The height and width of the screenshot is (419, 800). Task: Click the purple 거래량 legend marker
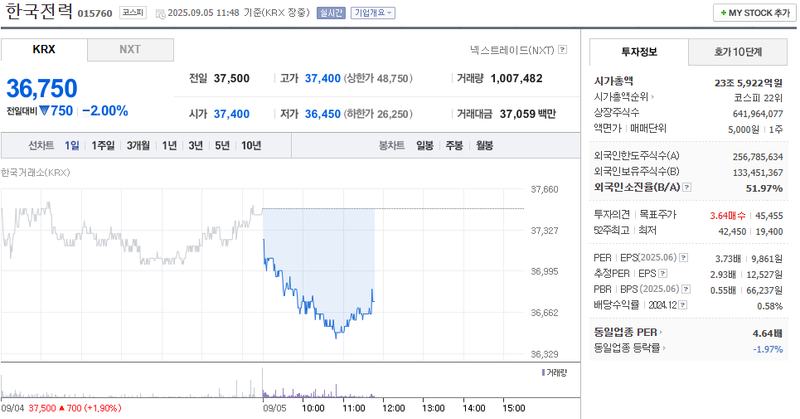pos(543,373)
